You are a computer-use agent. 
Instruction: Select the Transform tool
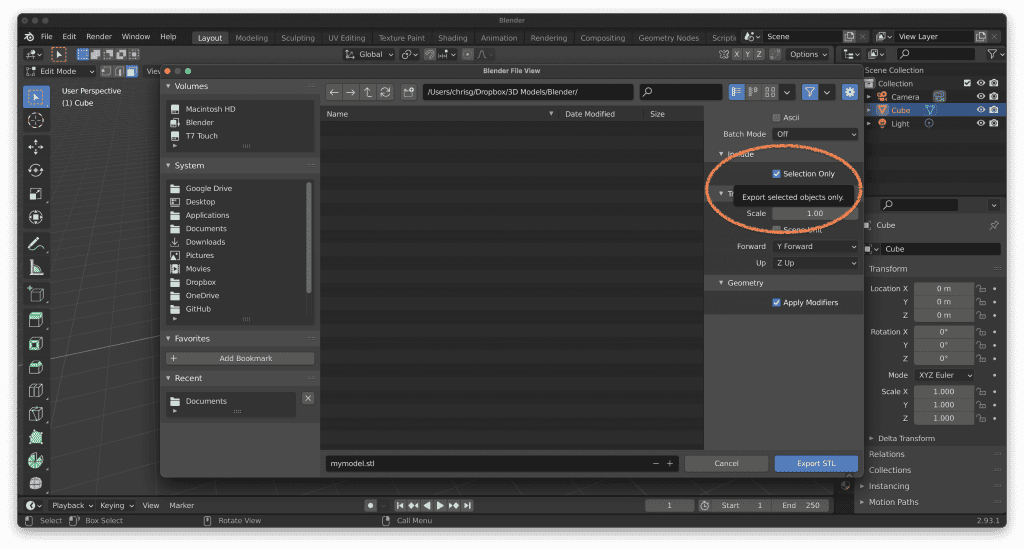pyautogui.click(x=36, y=217)
